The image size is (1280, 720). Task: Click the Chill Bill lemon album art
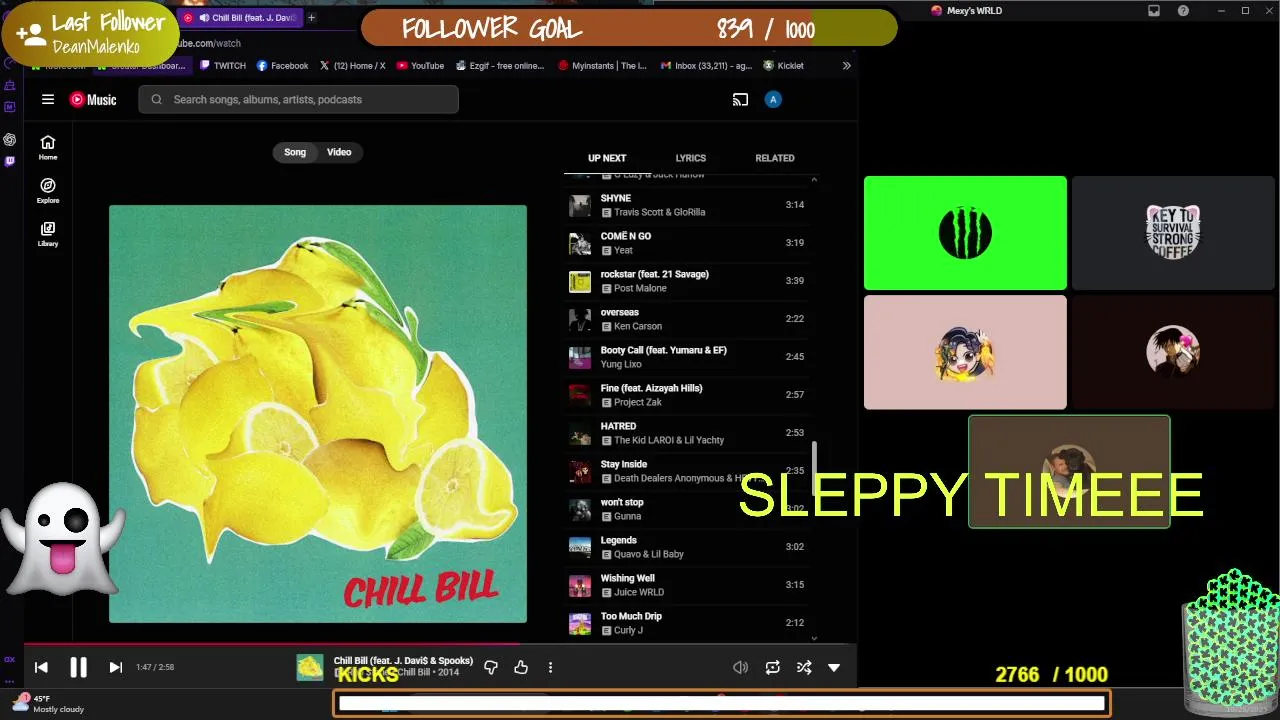pyautogui.click(x=318, y=414)
